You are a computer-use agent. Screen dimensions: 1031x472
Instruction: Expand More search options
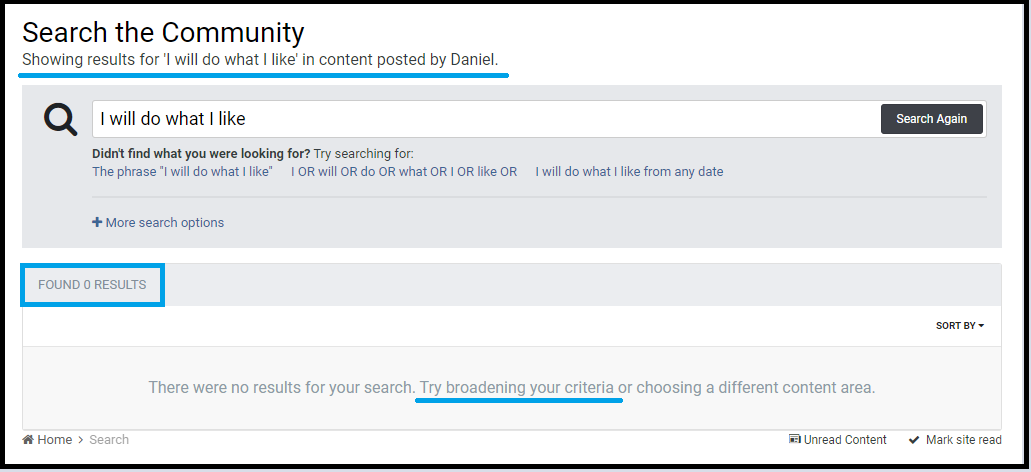tap(158, 222)
